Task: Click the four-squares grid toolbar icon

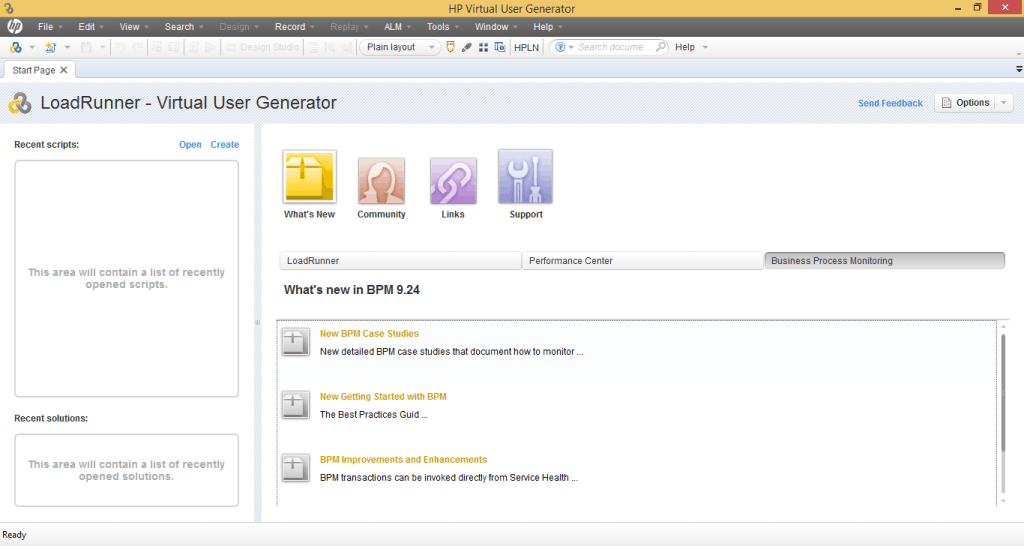Action: pos(483,47)
